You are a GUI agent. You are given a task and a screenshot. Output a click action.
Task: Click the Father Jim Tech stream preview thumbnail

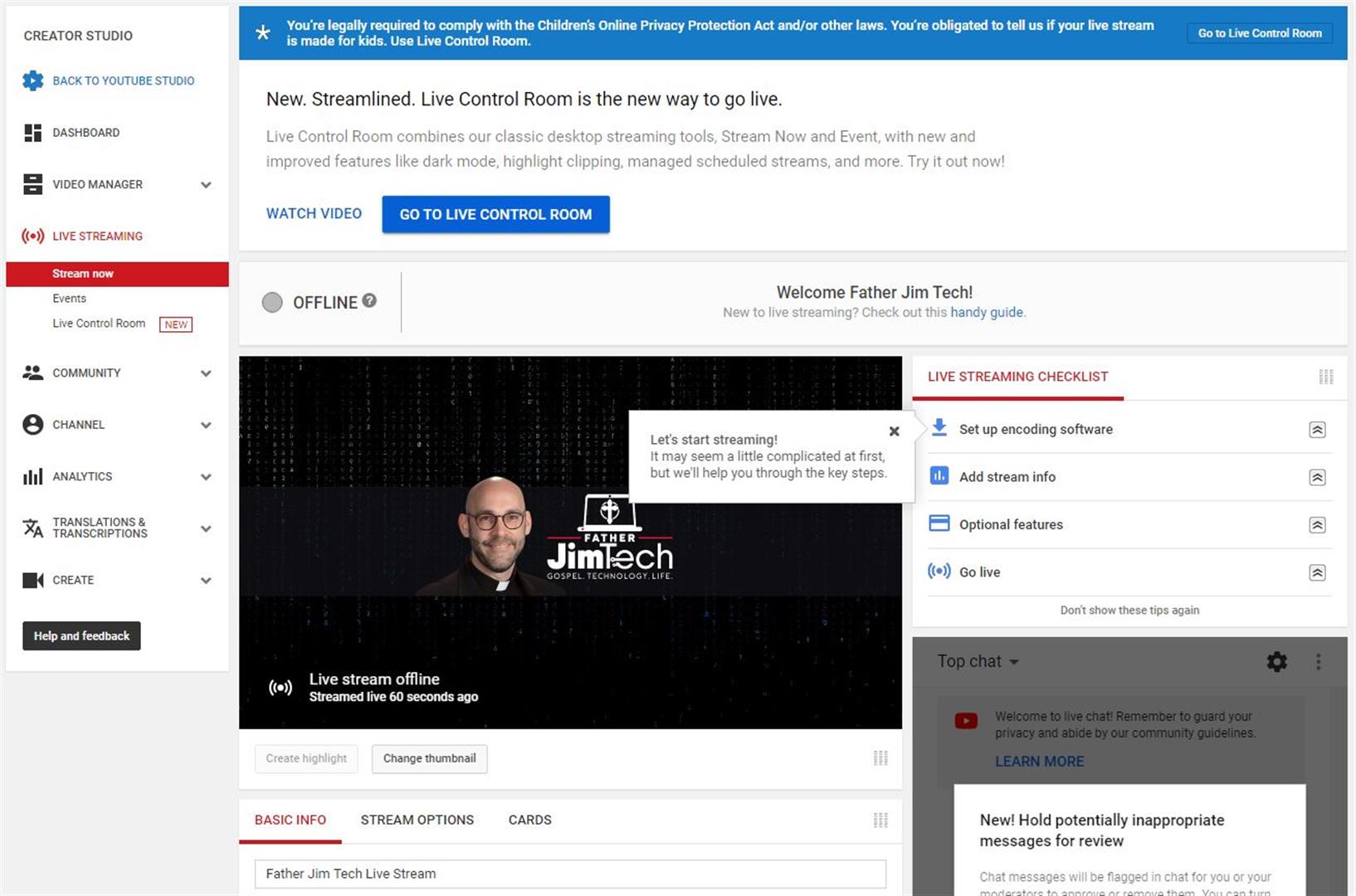point(570,543)
